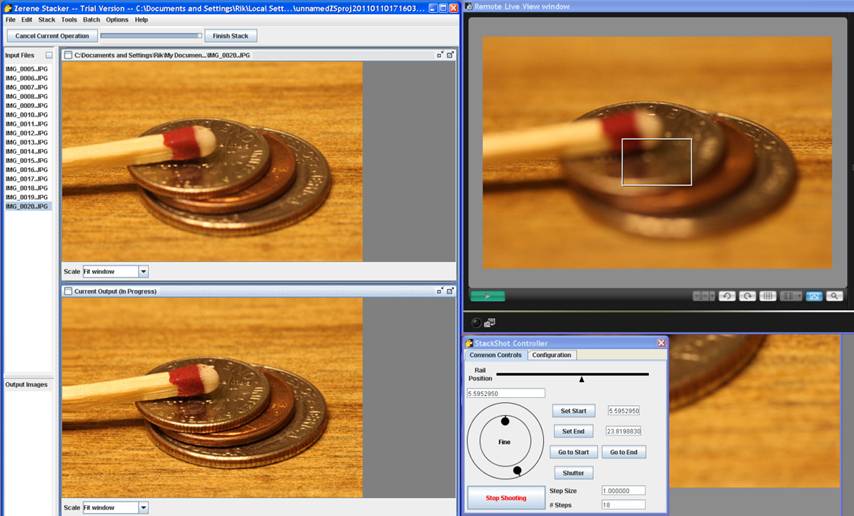
Task: Click the Set Start button
Action: (573, 411)
